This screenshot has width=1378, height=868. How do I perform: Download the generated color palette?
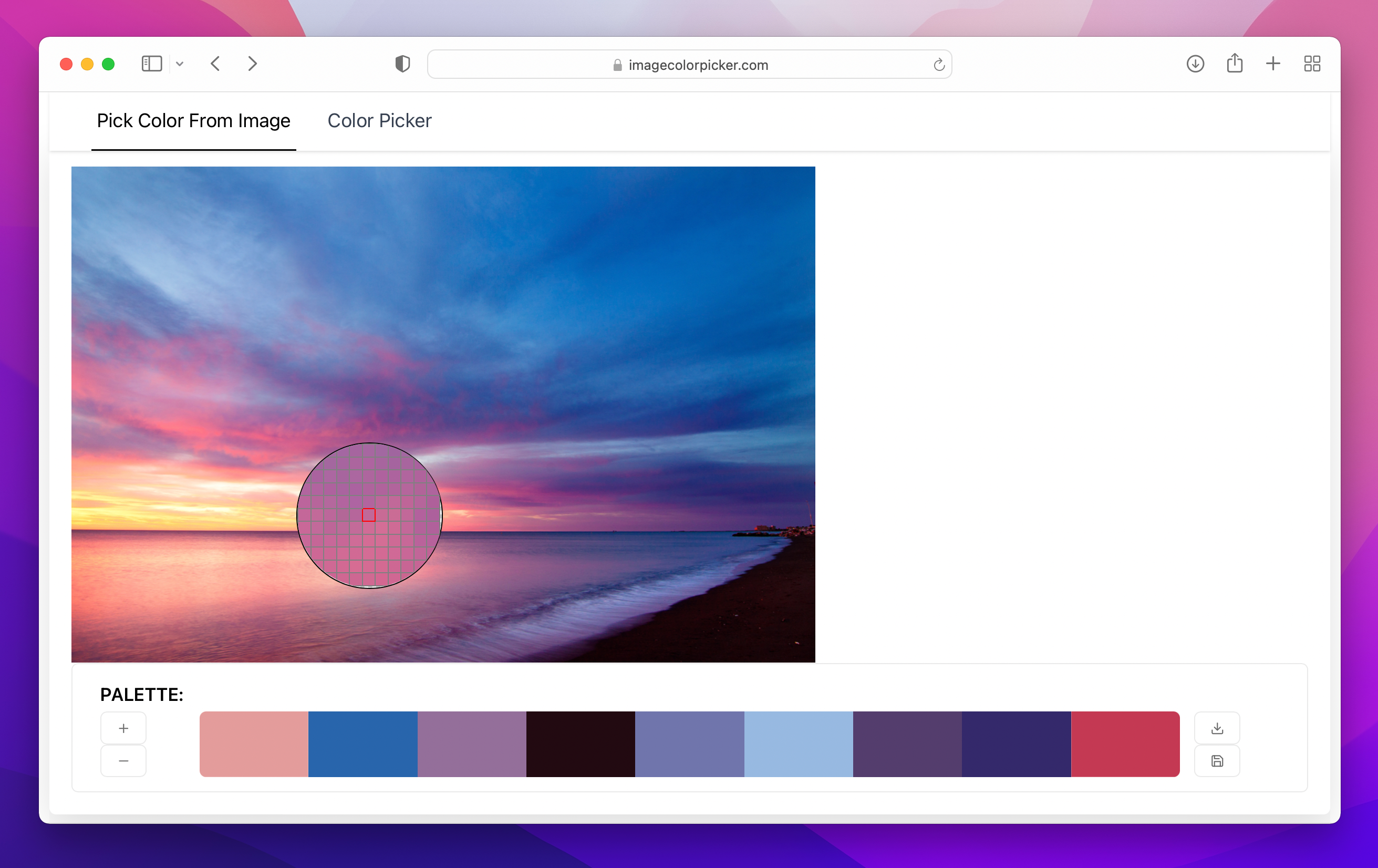(1217, 728)
